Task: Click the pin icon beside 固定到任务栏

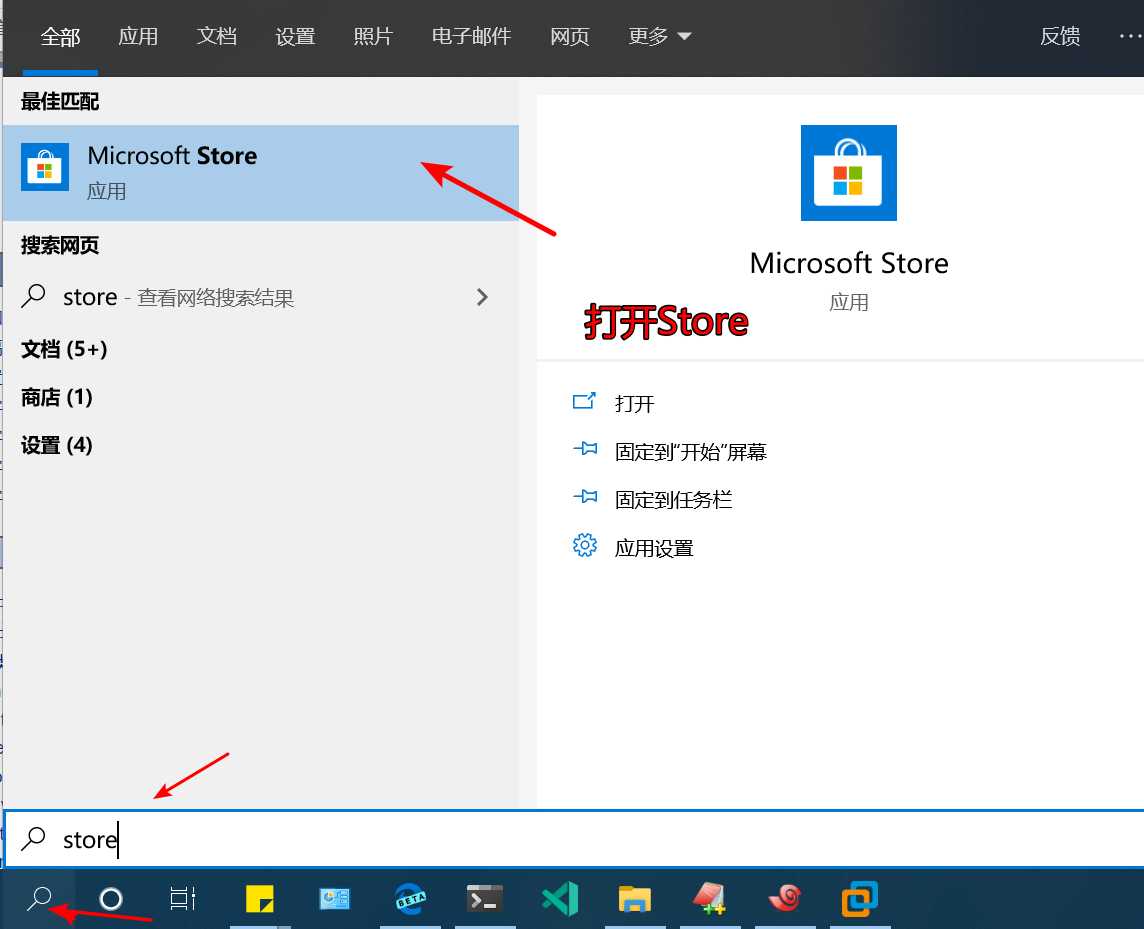Action: (x=585, y=497)
